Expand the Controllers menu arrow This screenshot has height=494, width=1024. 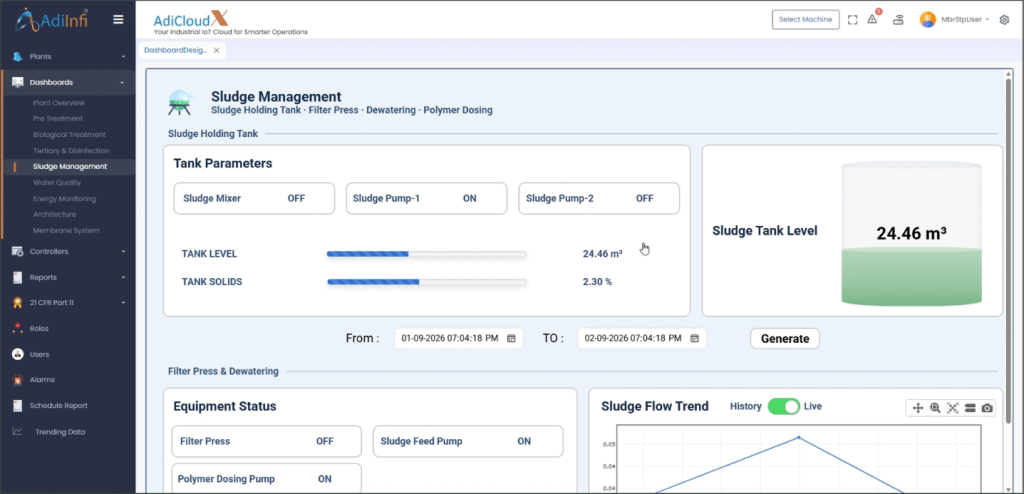coord(123,252)
